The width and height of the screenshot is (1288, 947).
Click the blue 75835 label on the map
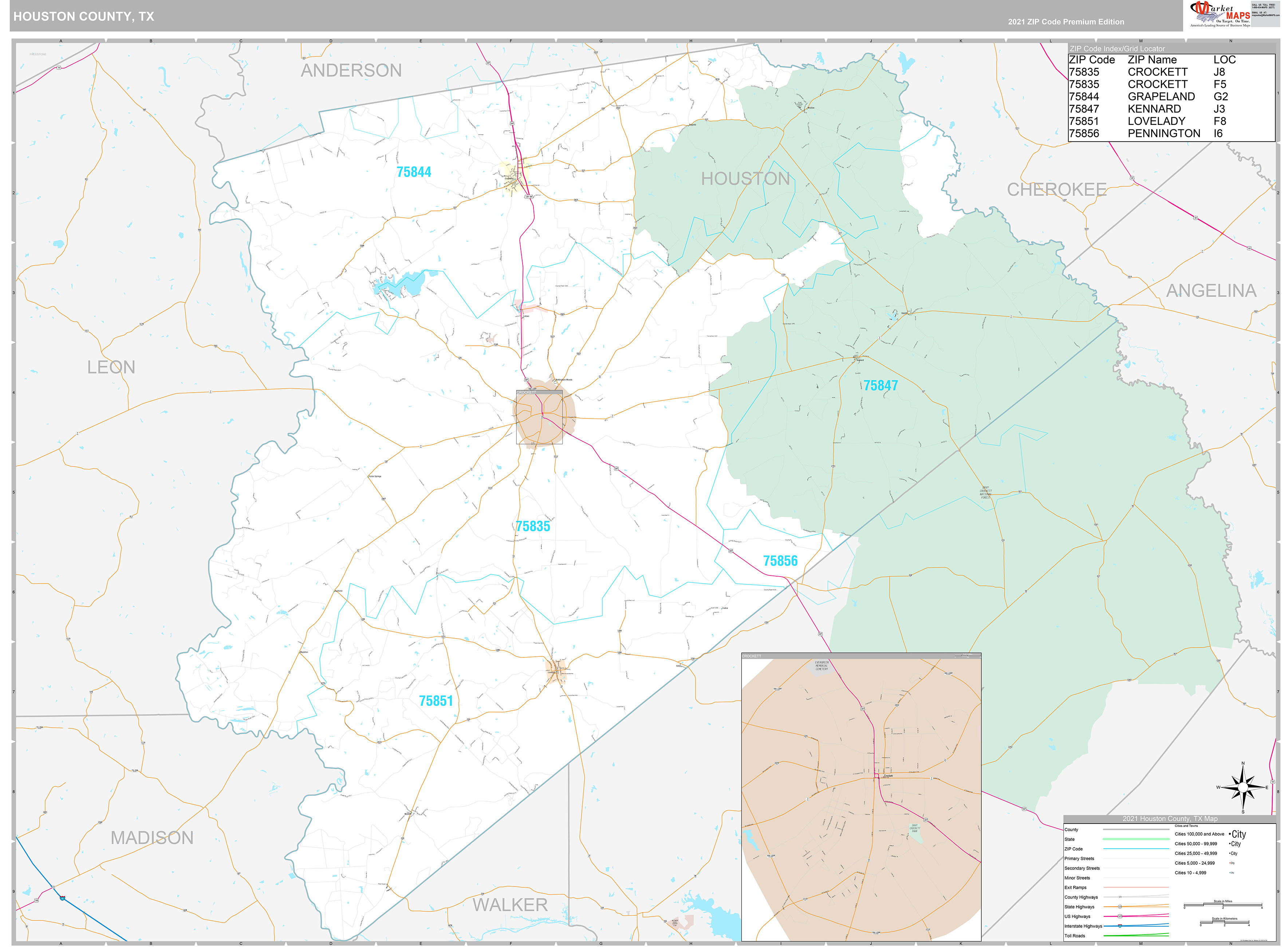pyautogui.click(x=533, y=526)
